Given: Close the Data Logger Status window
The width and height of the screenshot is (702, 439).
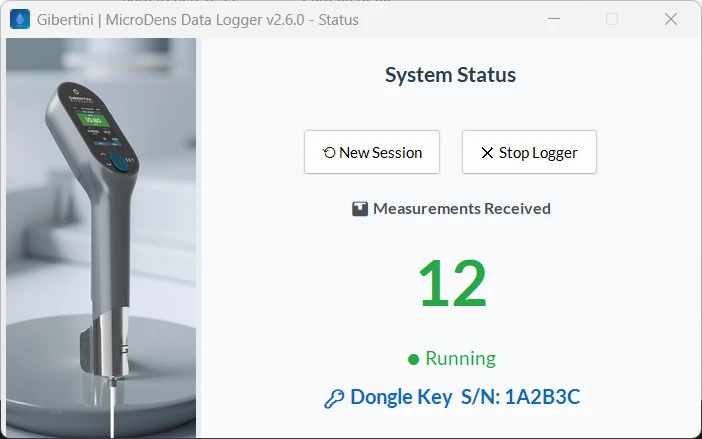Looking at the screenshot, I should (x=671, y=19).
